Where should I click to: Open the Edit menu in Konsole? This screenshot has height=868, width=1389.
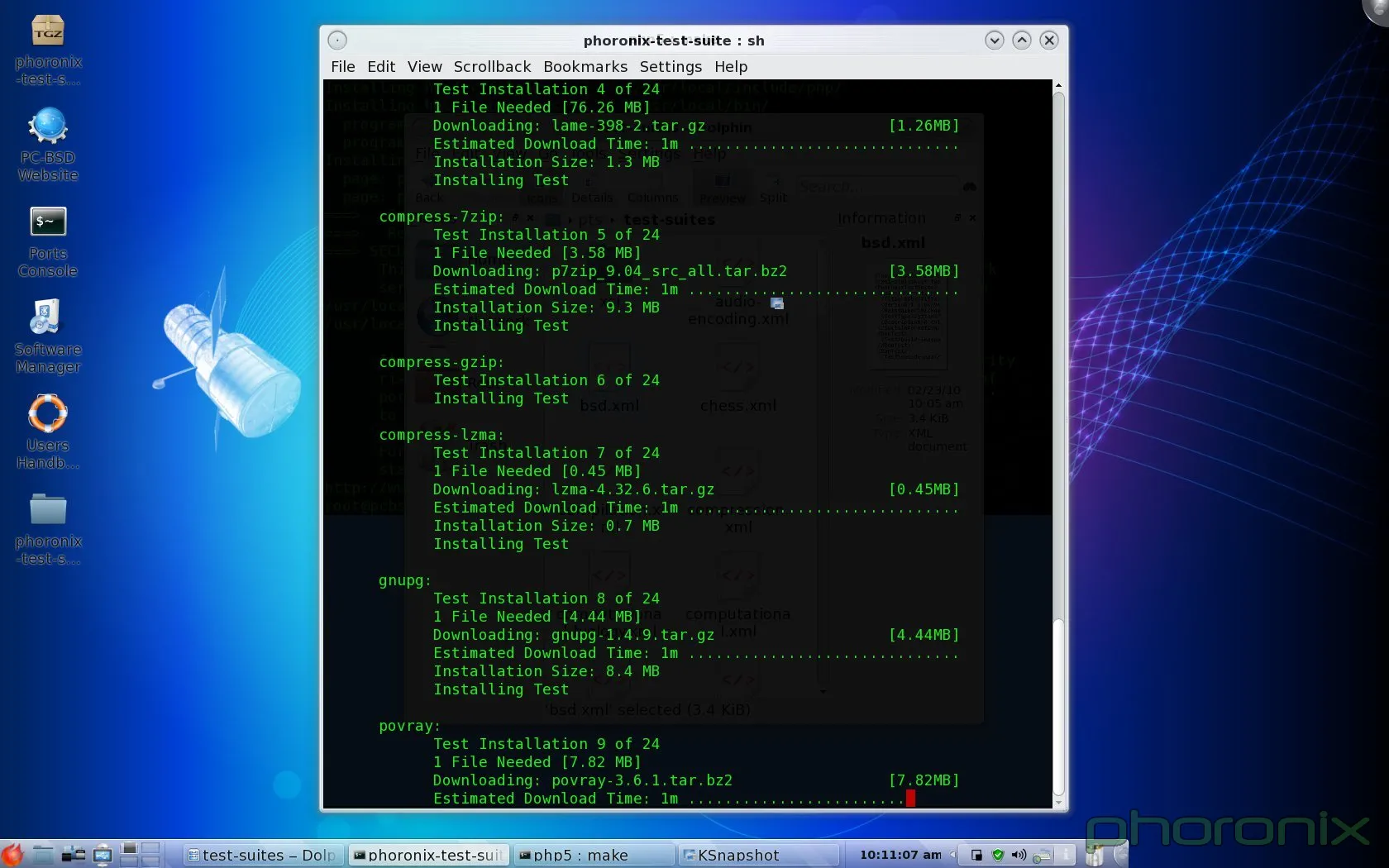(381, 66)
